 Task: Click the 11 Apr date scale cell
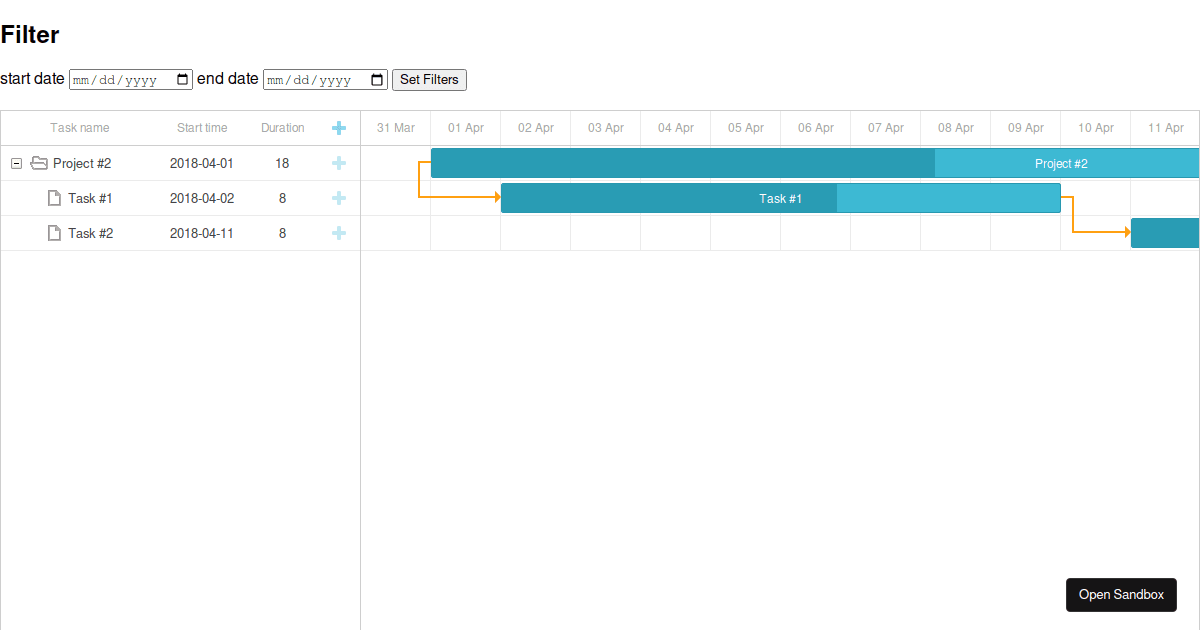pos(1165,128)
